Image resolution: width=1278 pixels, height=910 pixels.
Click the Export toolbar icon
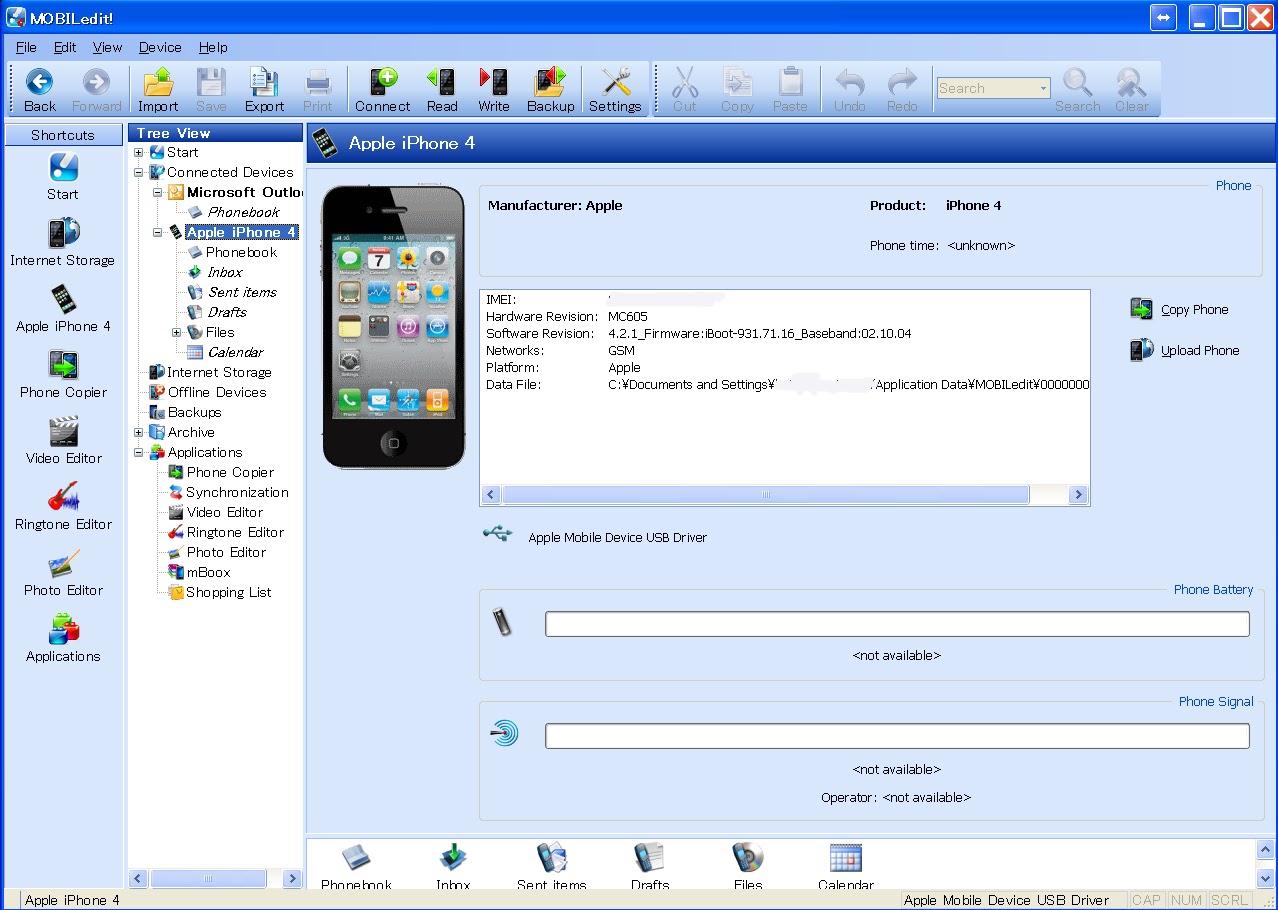264,90
